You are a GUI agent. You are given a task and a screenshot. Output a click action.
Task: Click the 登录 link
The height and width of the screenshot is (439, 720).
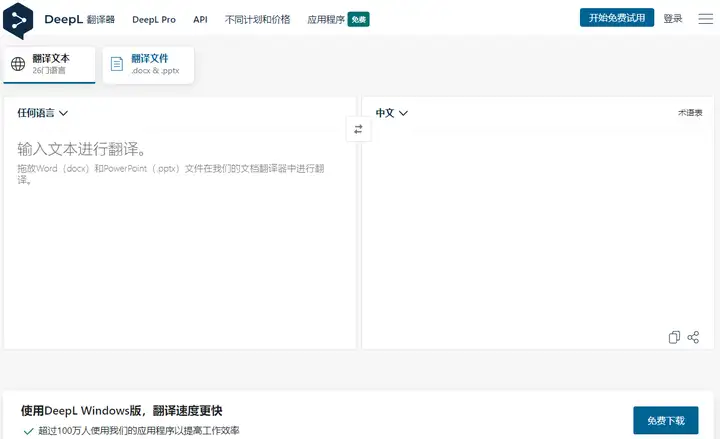pos(673,18)
